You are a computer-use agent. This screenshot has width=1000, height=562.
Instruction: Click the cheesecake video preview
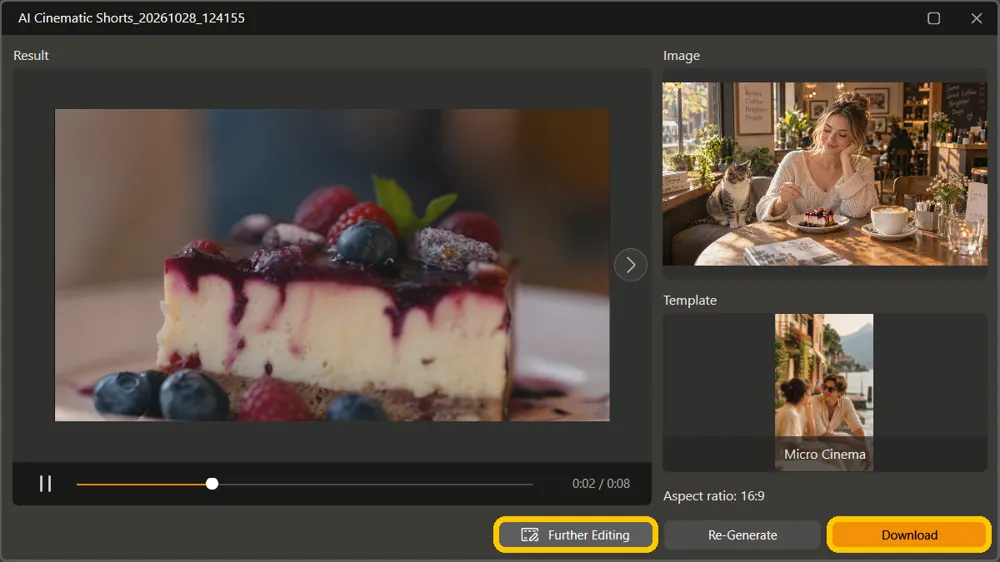[332, 265]
